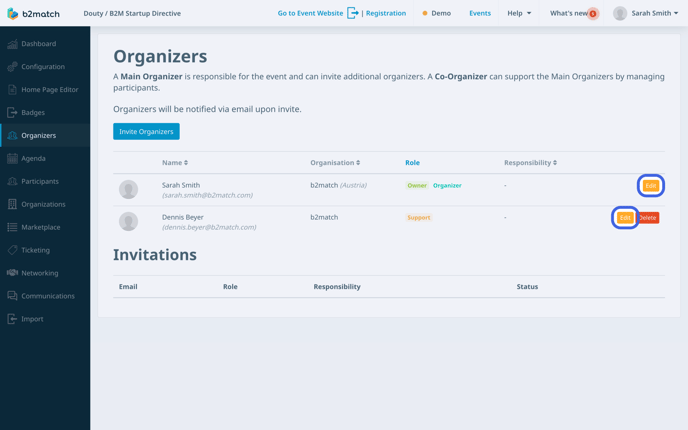Viewport: 688px width, 430px height.
Task: Click the Badges icon in sidebar
Action: [x=12, y=113]
